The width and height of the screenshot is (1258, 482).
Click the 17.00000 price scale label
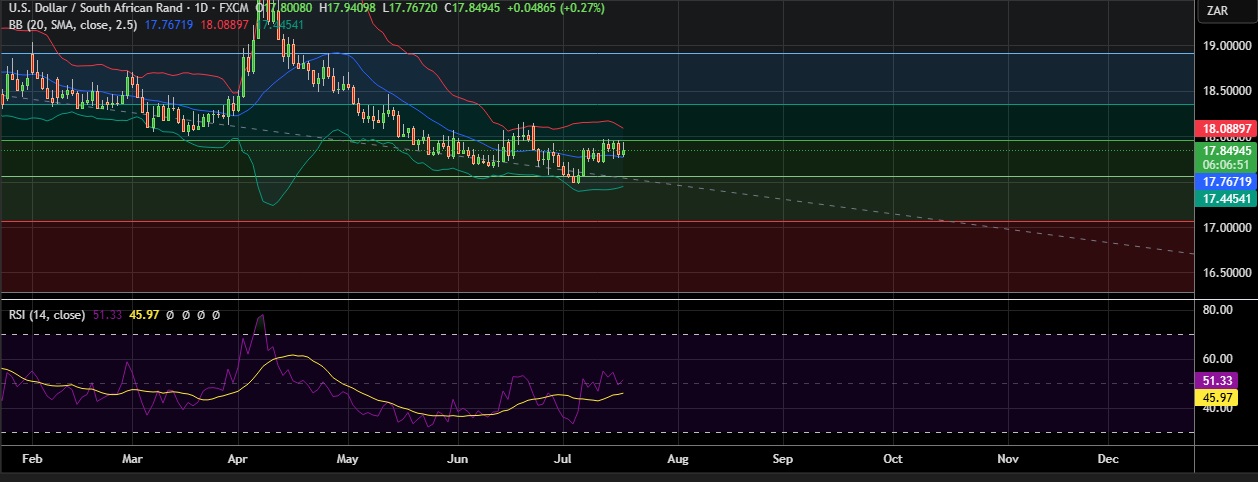(1228, 227)
